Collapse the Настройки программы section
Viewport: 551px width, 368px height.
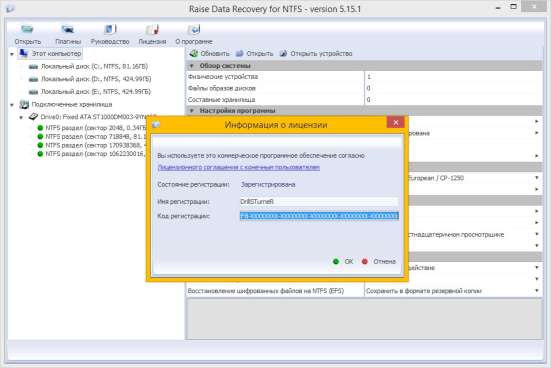pyautogui.click(x=192, y=111)
